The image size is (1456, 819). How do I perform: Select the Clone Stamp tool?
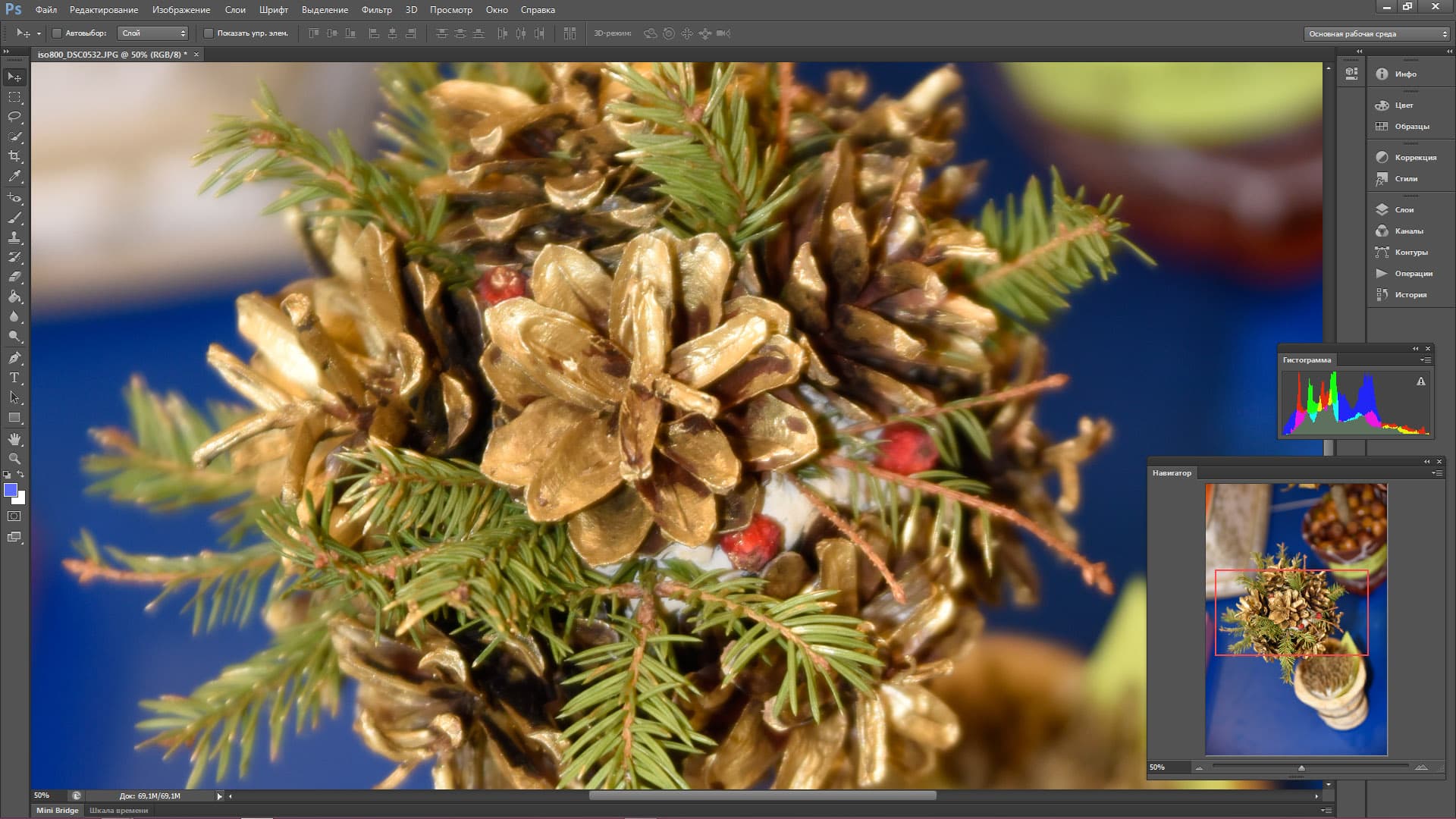coord(14,237)
